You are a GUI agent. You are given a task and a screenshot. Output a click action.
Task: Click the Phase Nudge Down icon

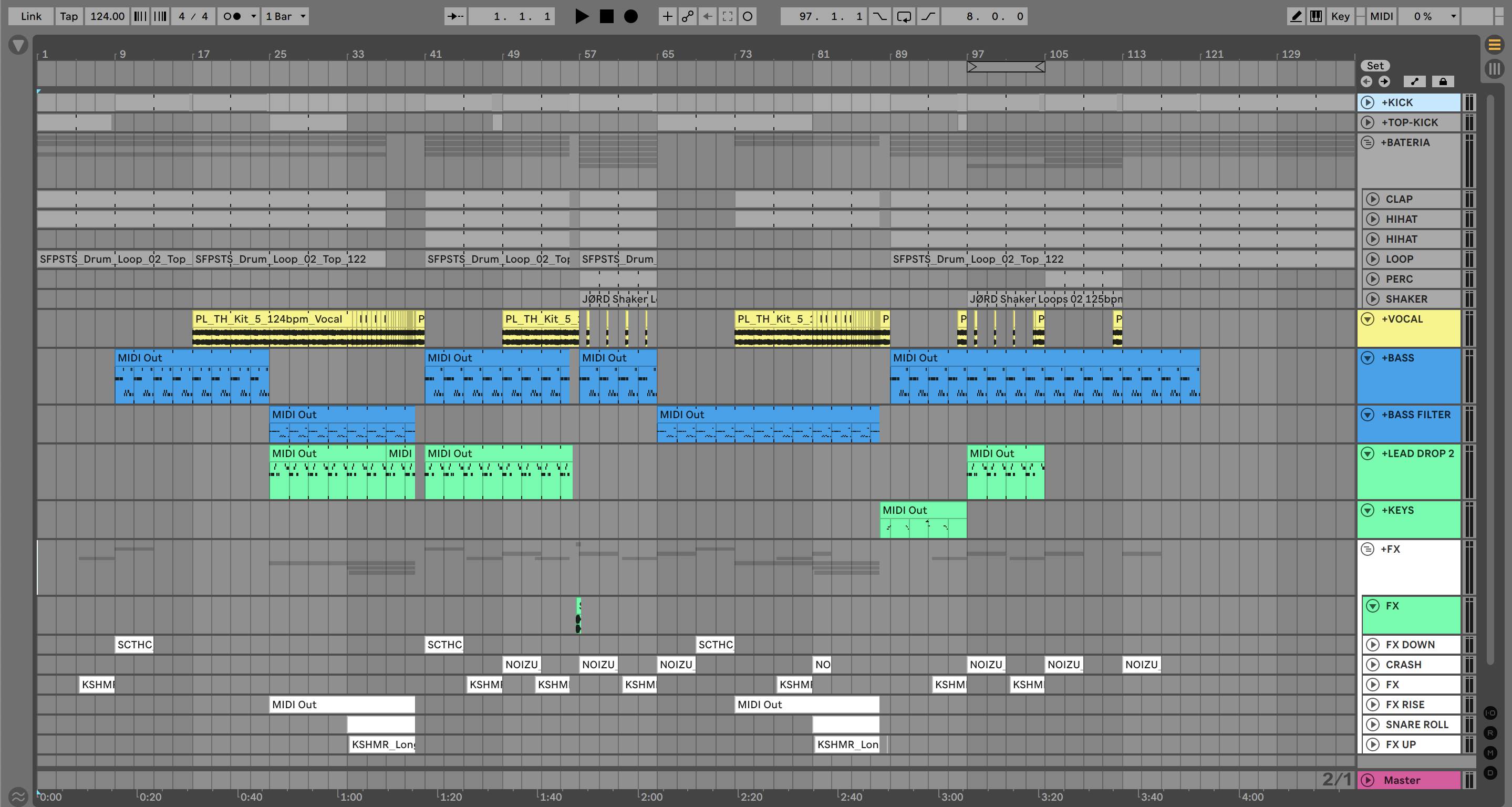tap(140, 16)
